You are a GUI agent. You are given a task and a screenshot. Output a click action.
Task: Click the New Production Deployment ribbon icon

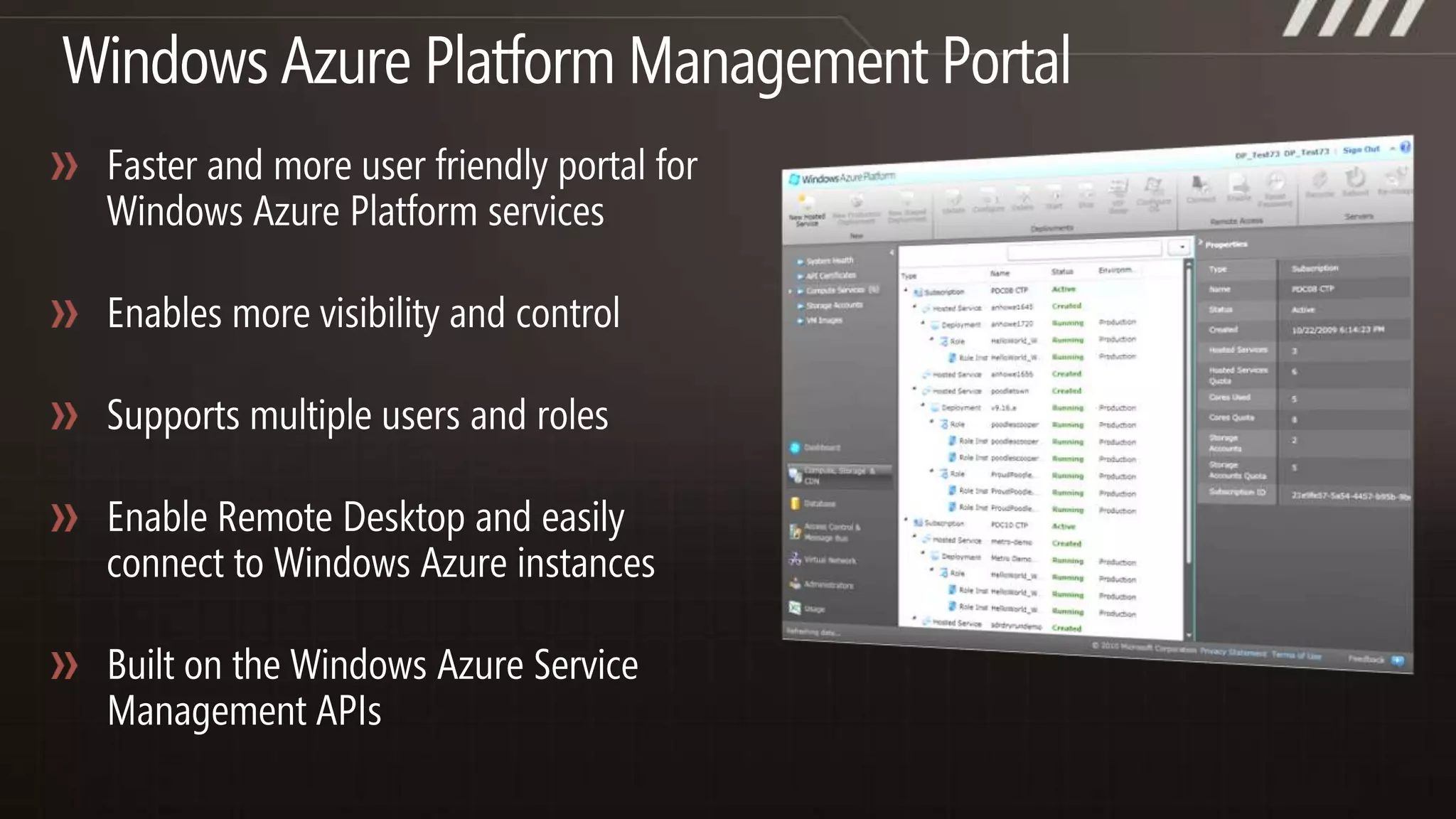click(x=857, y=202)
